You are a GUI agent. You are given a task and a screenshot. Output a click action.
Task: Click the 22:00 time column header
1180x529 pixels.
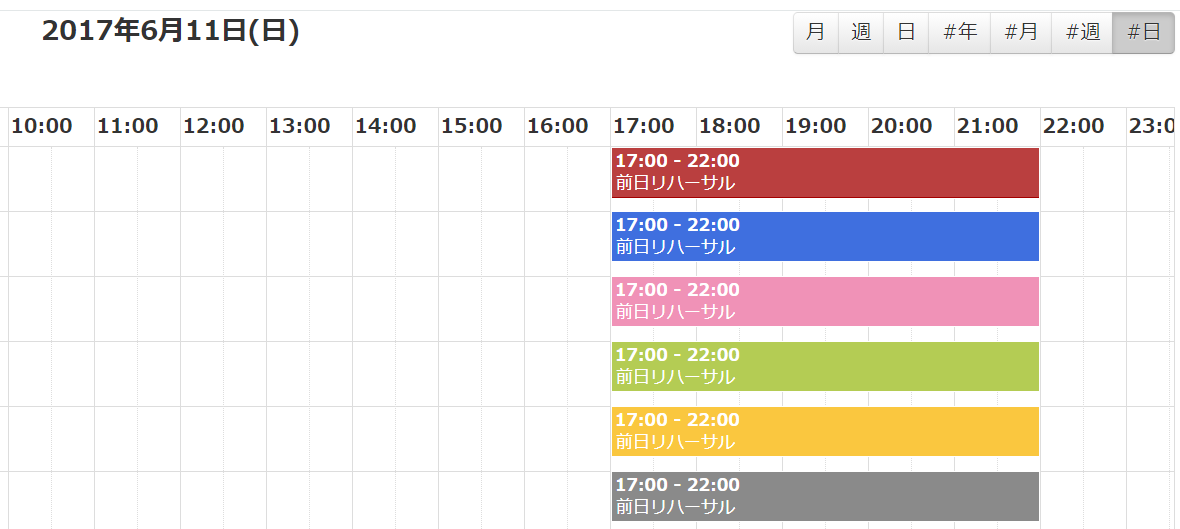coord(1074,126)
